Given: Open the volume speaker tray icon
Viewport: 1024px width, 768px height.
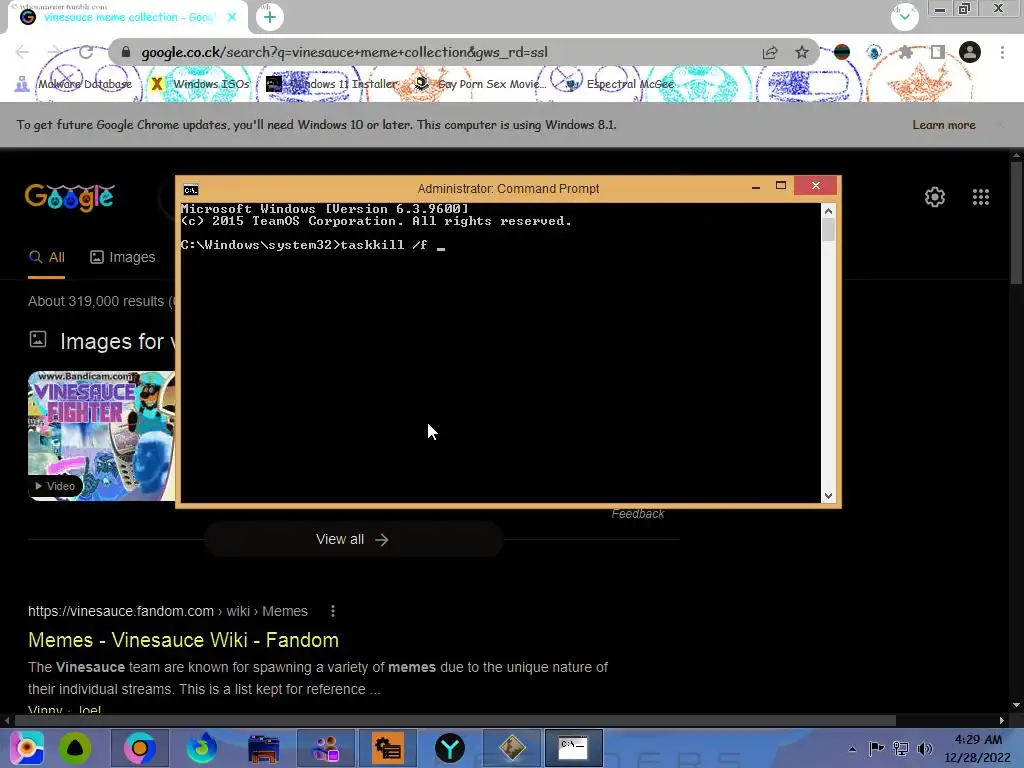Looking at the screenshot, I should (925, 748).
